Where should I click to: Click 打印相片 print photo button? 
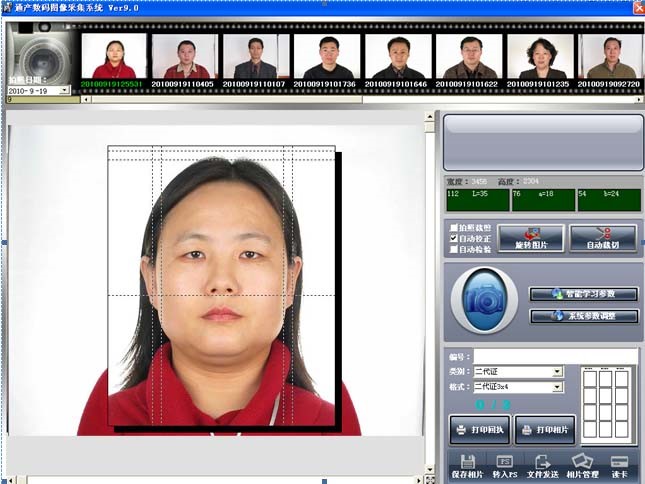[x=545, y=430]
